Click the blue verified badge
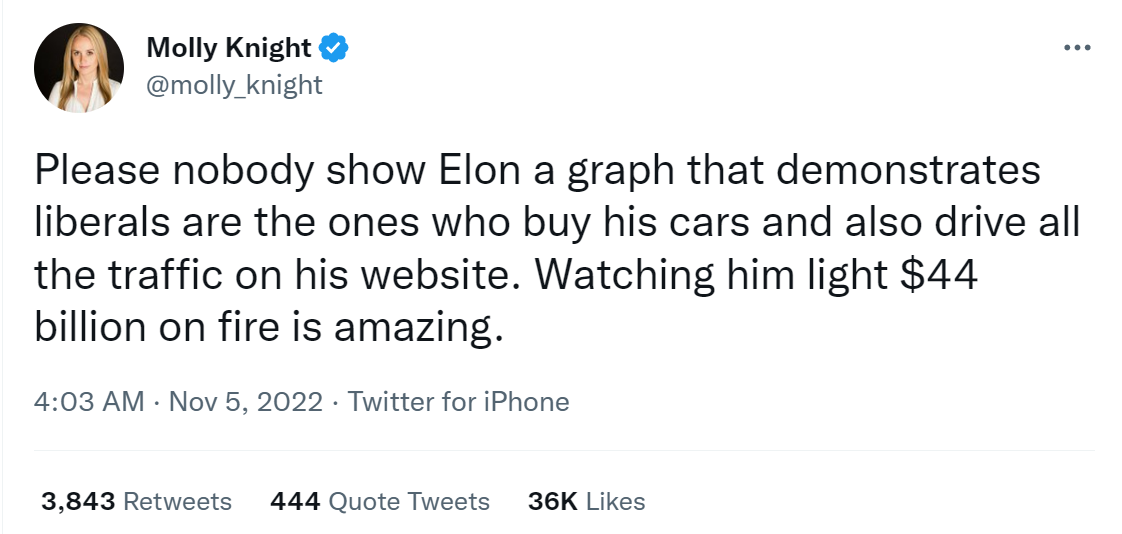 (333, 46)
